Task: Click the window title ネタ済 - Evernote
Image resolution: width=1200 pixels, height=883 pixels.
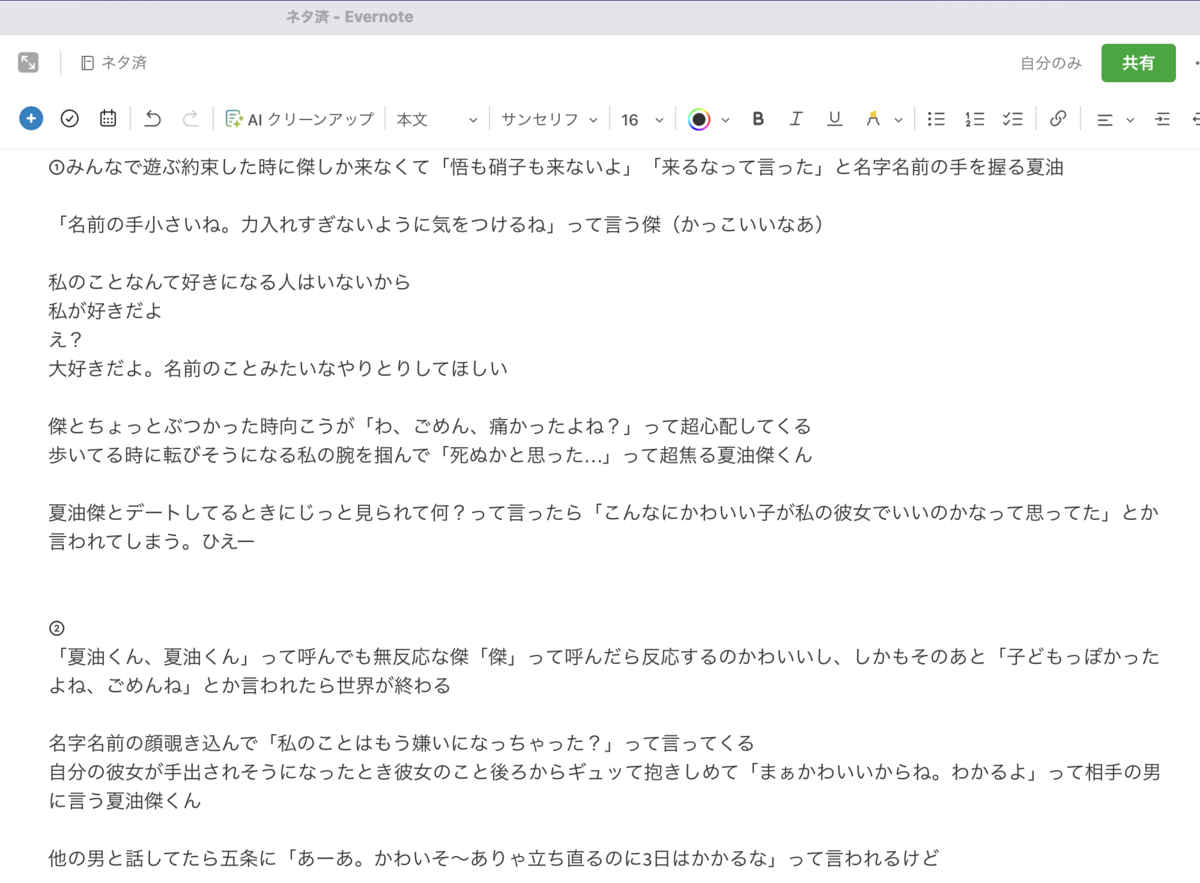Action: click(x=348, y=17)
